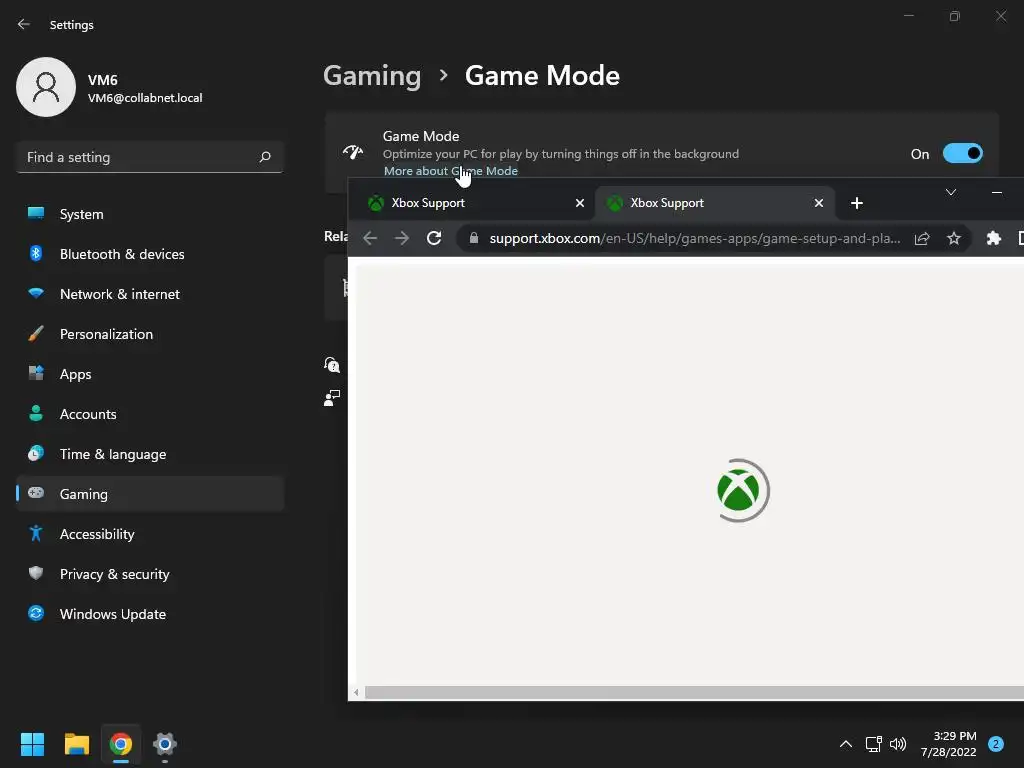Open Time & language category

click(x=150, y=454)
